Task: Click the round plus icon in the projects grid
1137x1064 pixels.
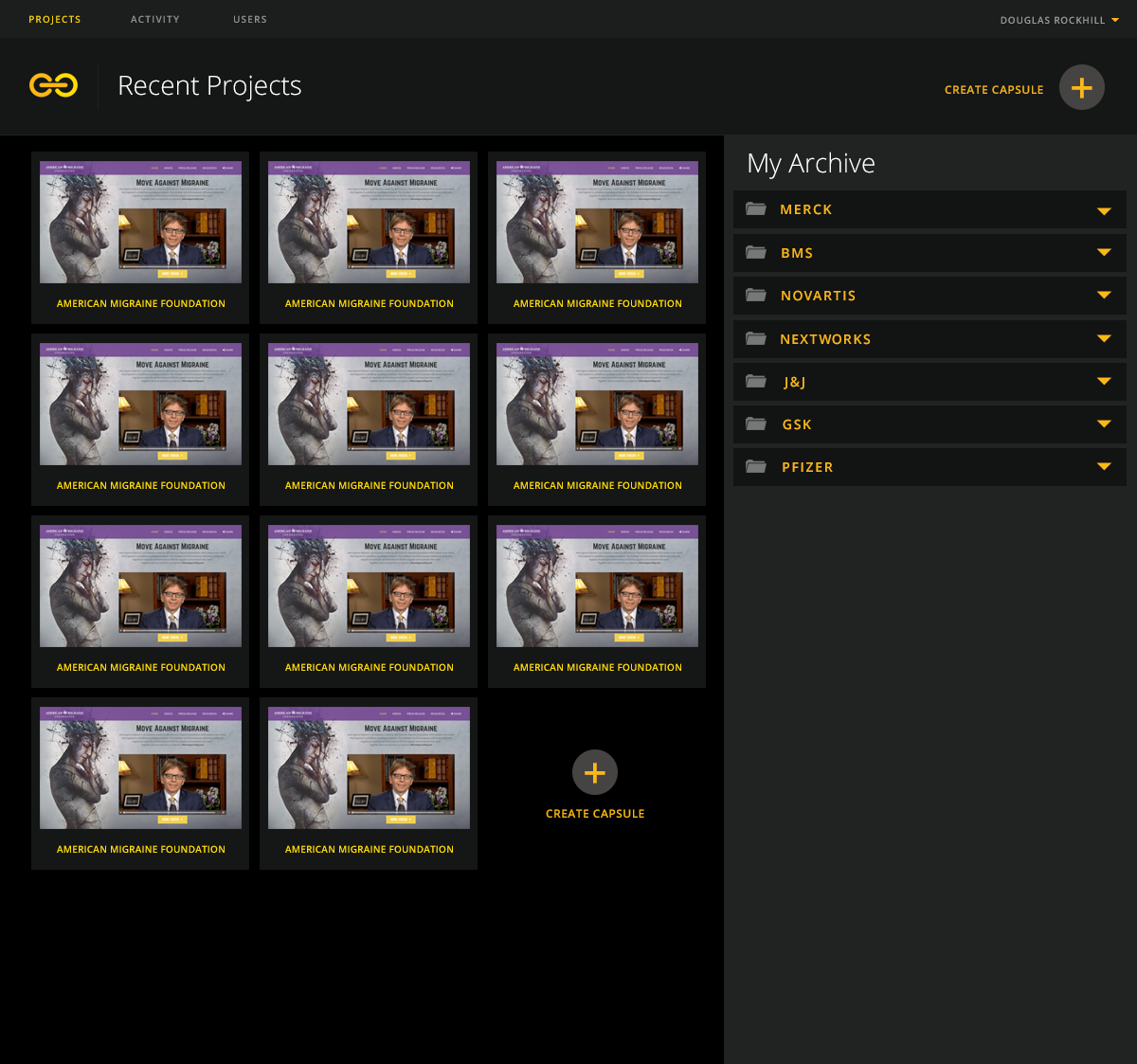Action: (595, 773)
